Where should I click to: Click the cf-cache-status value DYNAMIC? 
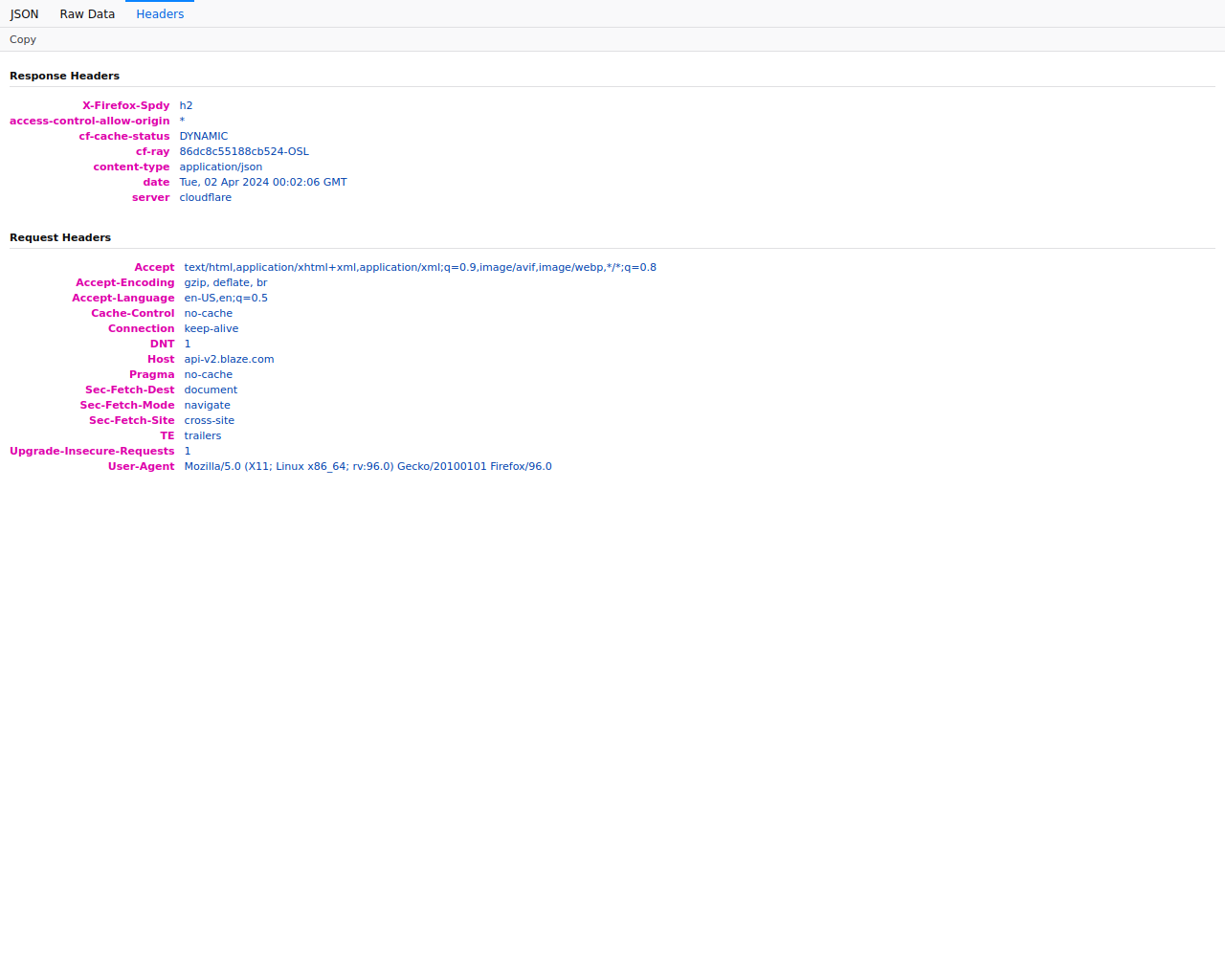203,136
